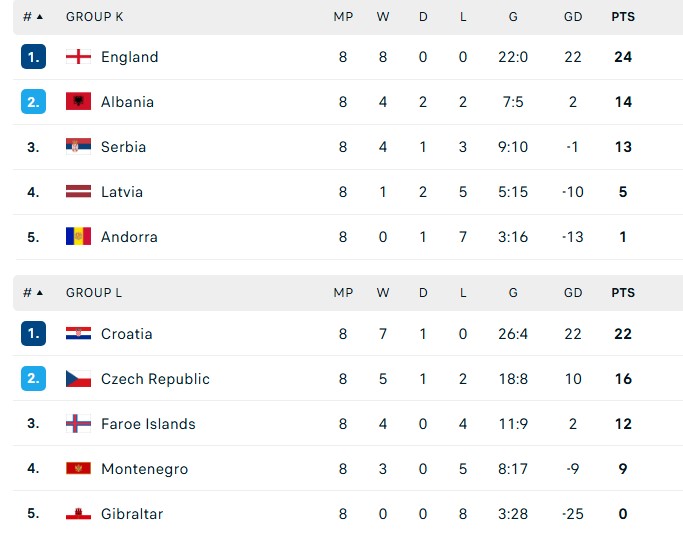Click the Czech Republic flag icon

78,379
